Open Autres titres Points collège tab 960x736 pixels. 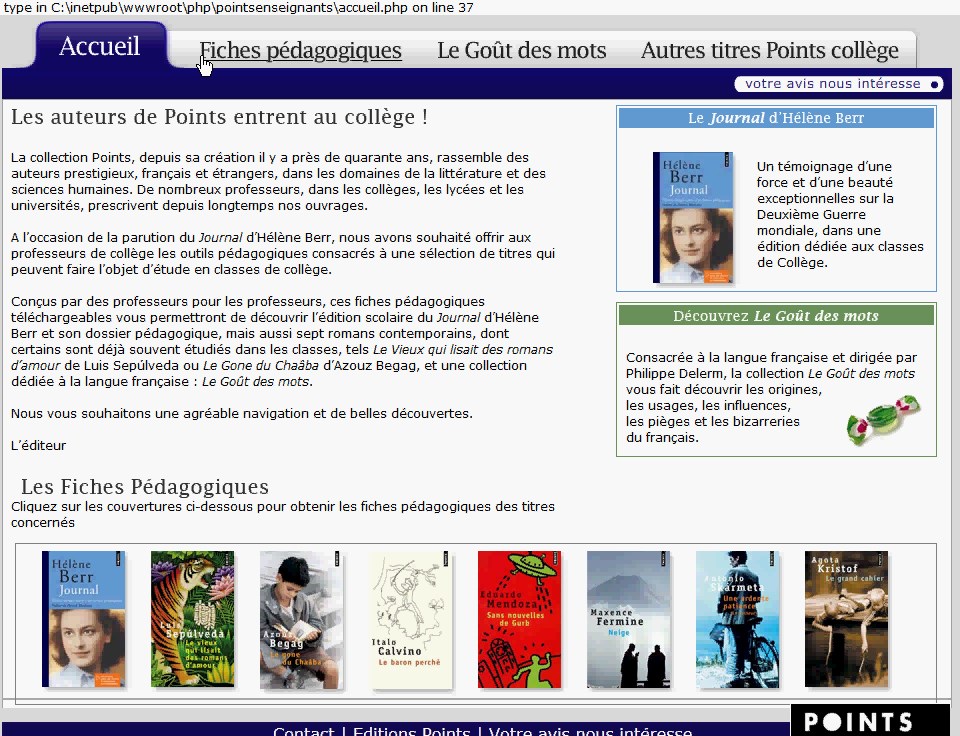point(770,50)
